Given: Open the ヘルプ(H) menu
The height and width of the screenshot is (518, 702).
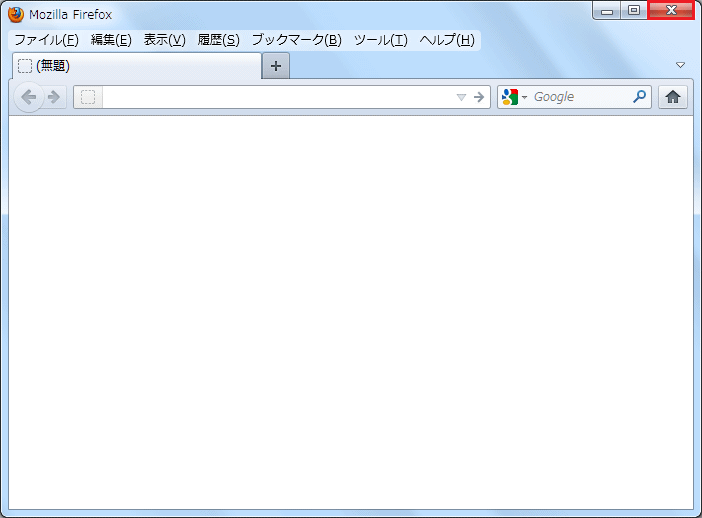Looking at the screenshot, I should point(447,40).
